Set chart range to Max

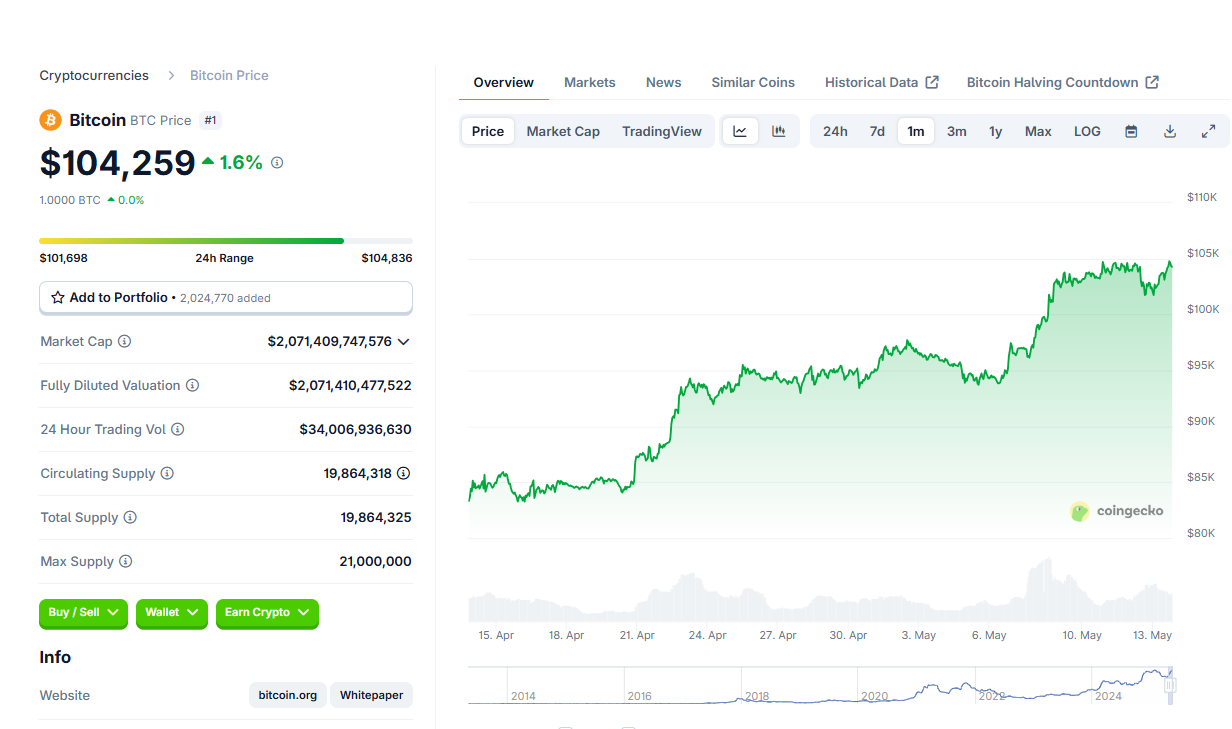1038,131
